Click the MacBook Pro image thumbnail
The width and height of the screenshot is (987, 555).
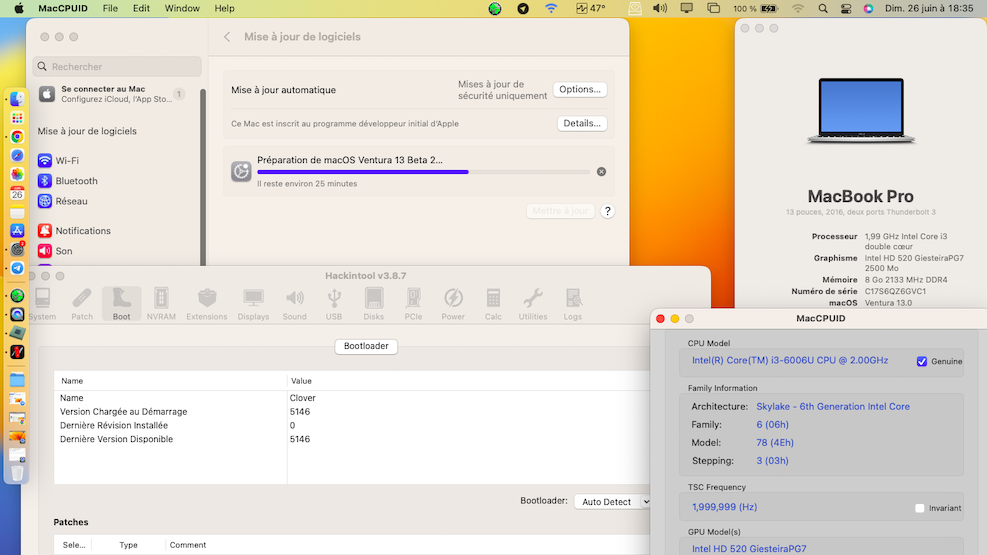coord(860,111)
